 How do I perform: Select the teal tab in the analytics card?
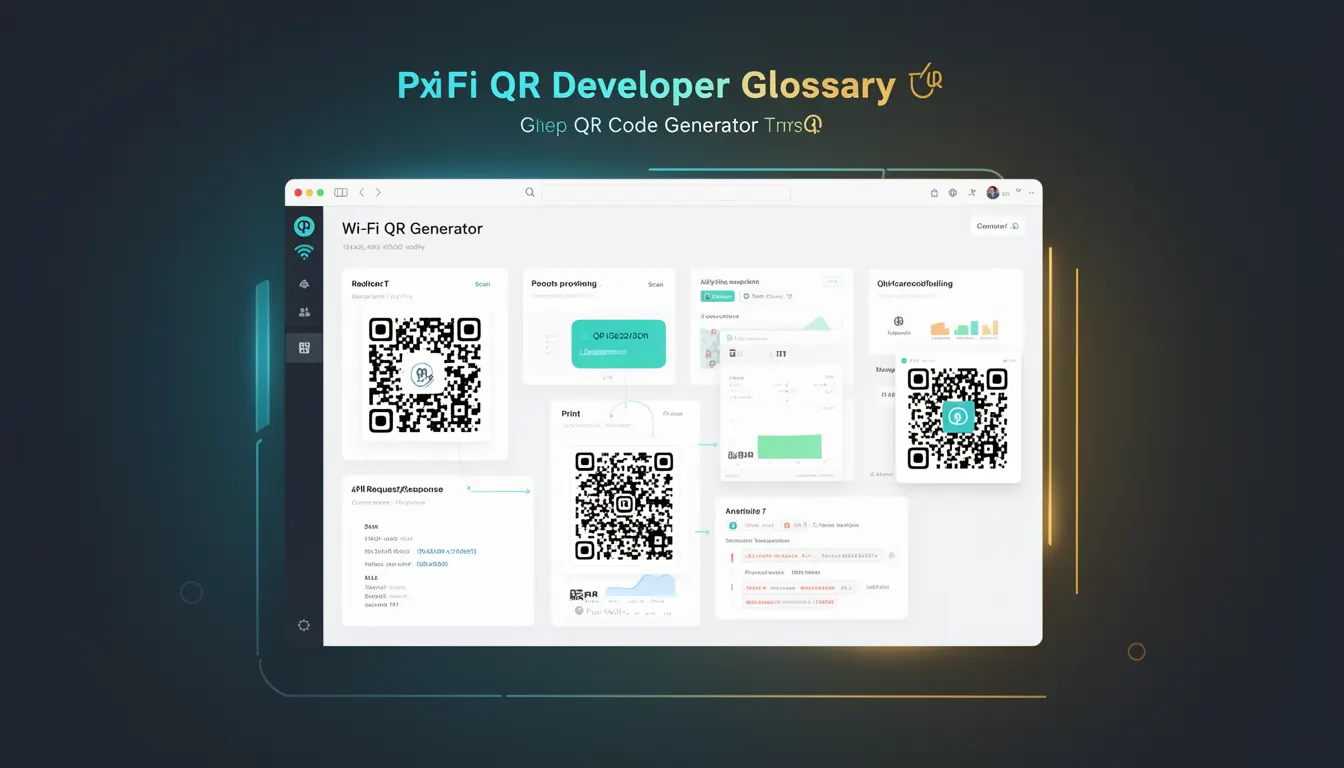(718, 296)
